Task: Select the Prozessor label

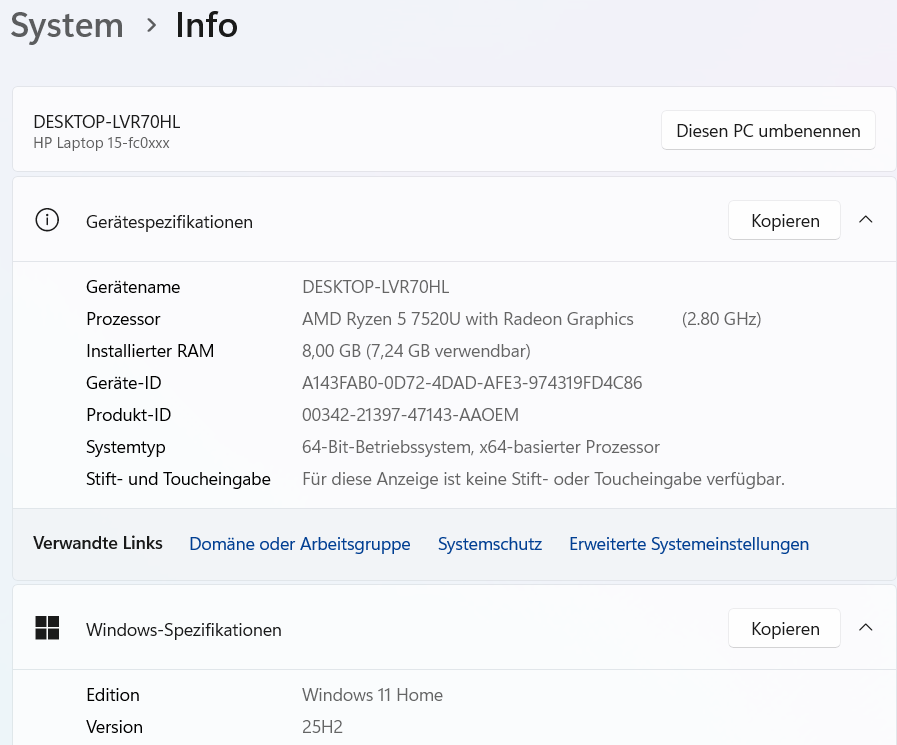Action: point(123,319)
